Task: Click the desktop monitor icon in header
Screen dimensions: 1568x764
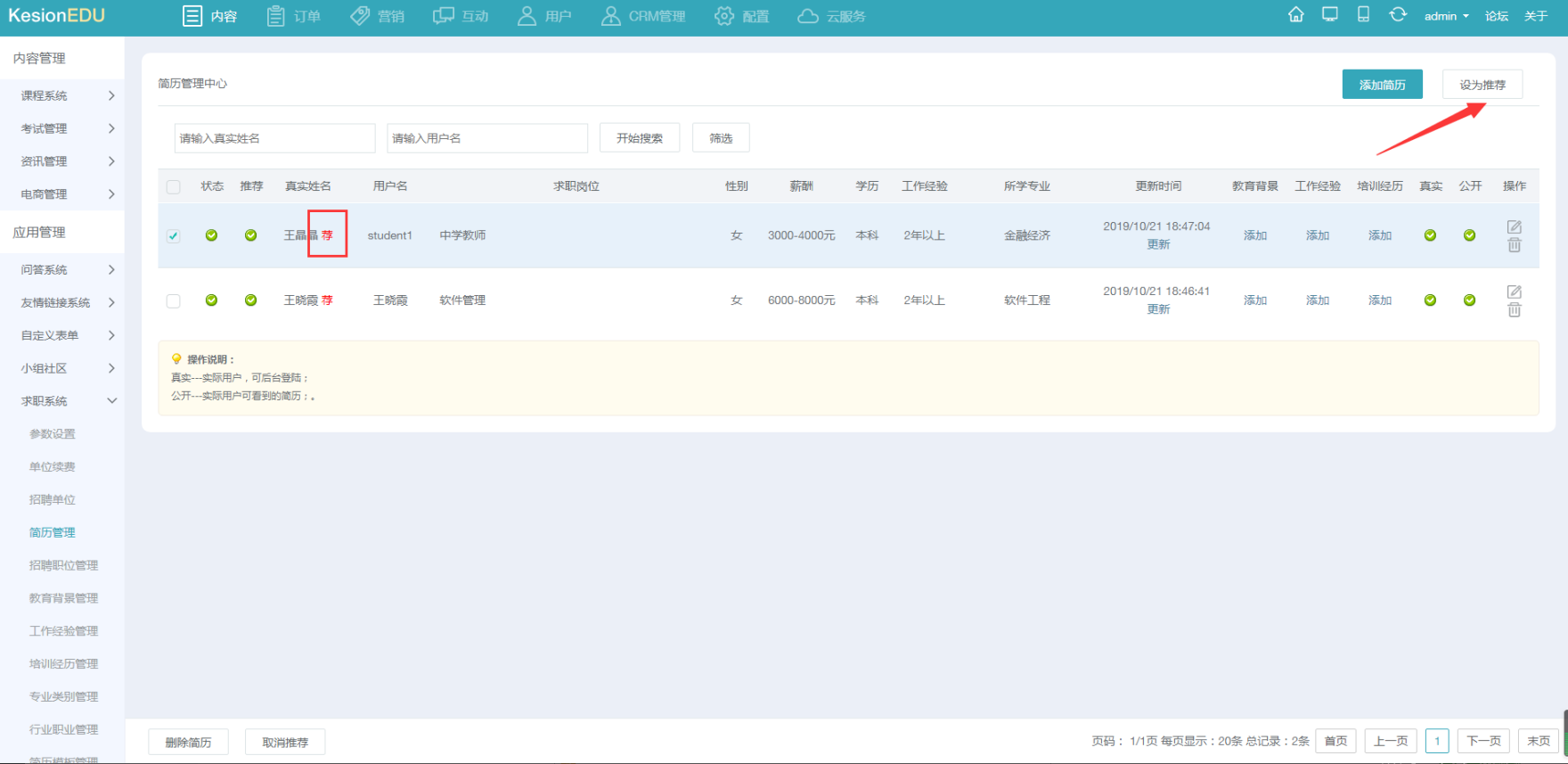Action: 1329,15
